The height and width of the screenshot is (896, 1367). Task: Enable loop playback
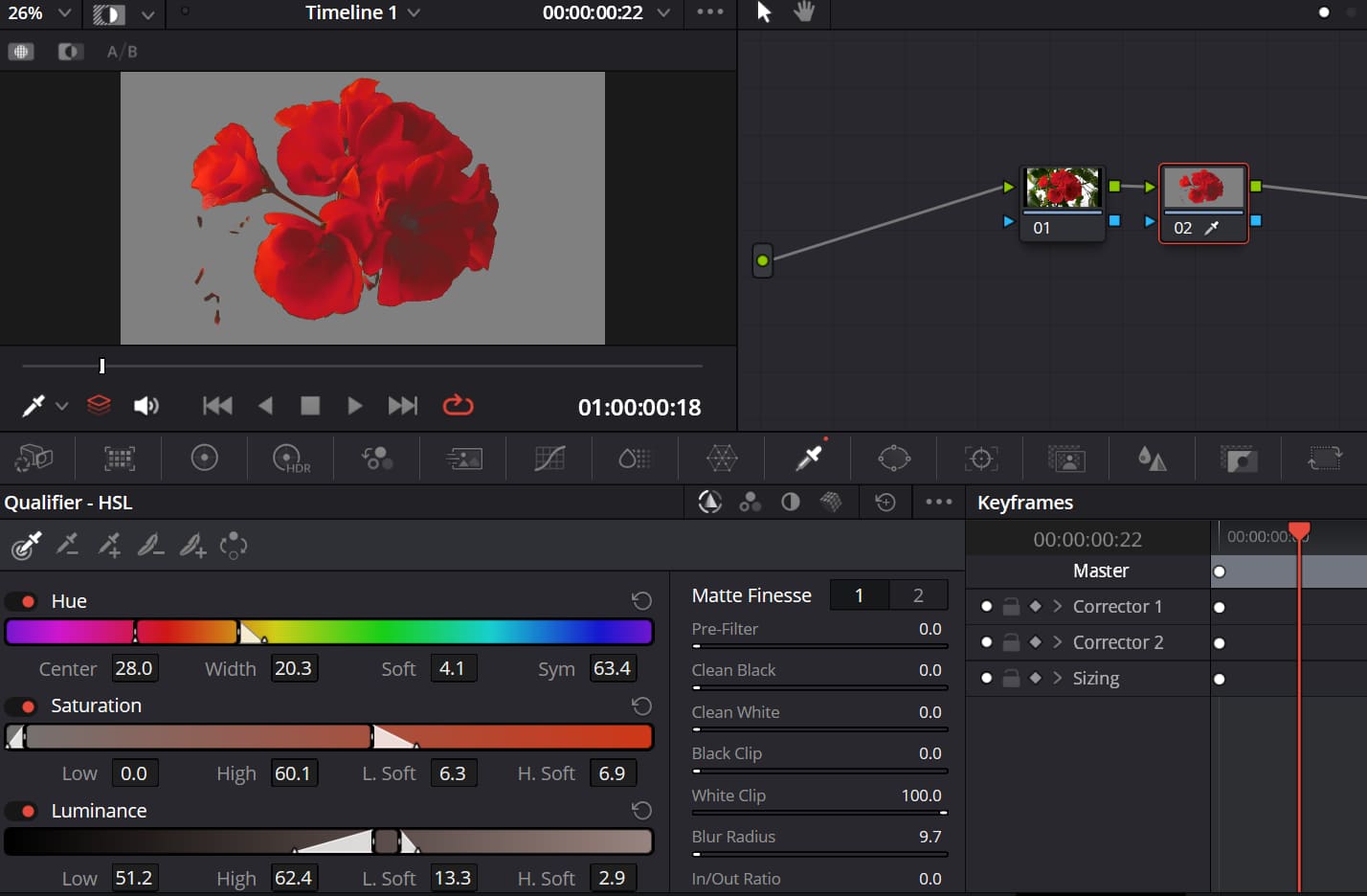pos(458,405)
